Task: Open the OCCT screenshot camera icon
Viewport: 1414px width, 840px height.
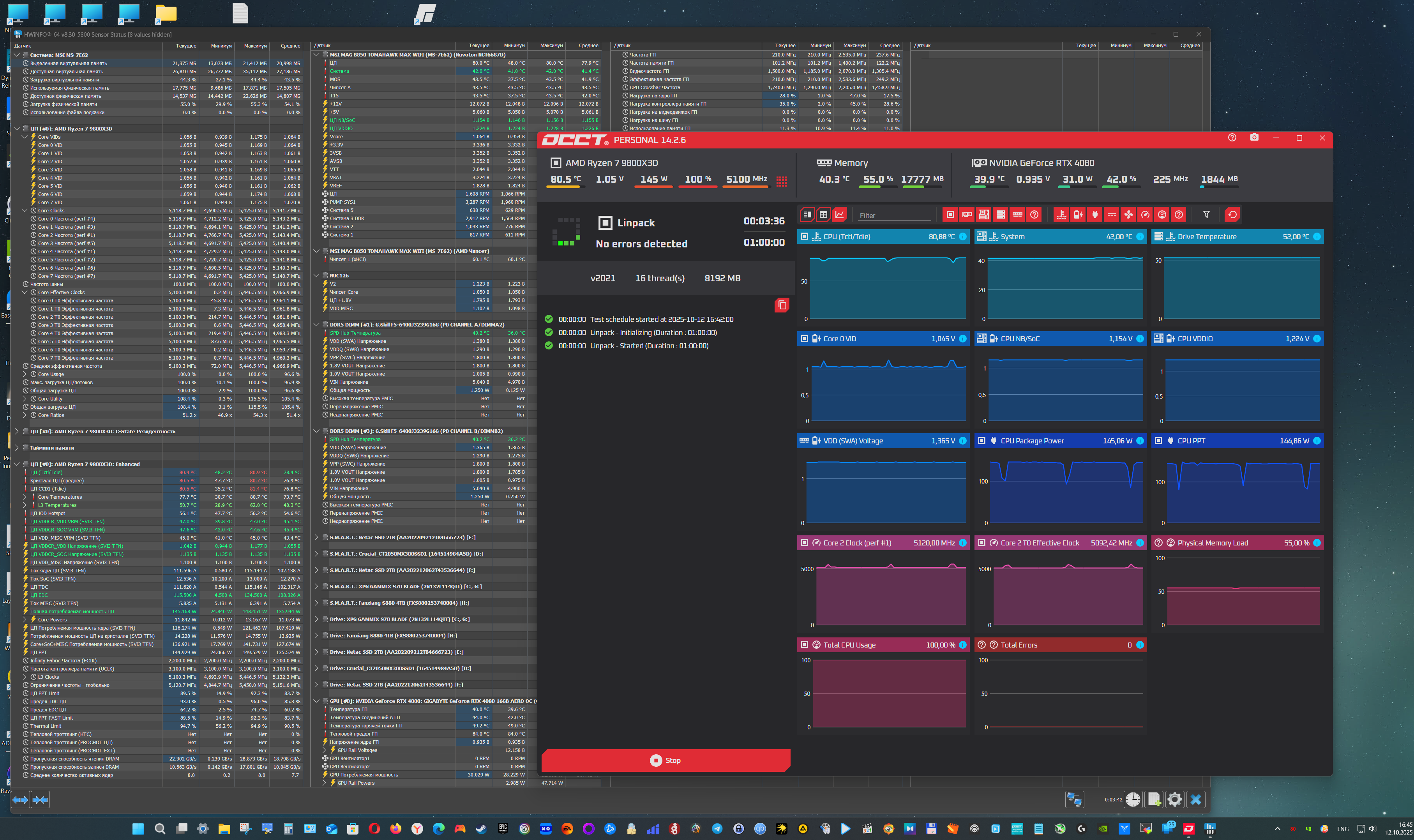Action: pyautogui.click(x=1254, y=138)
